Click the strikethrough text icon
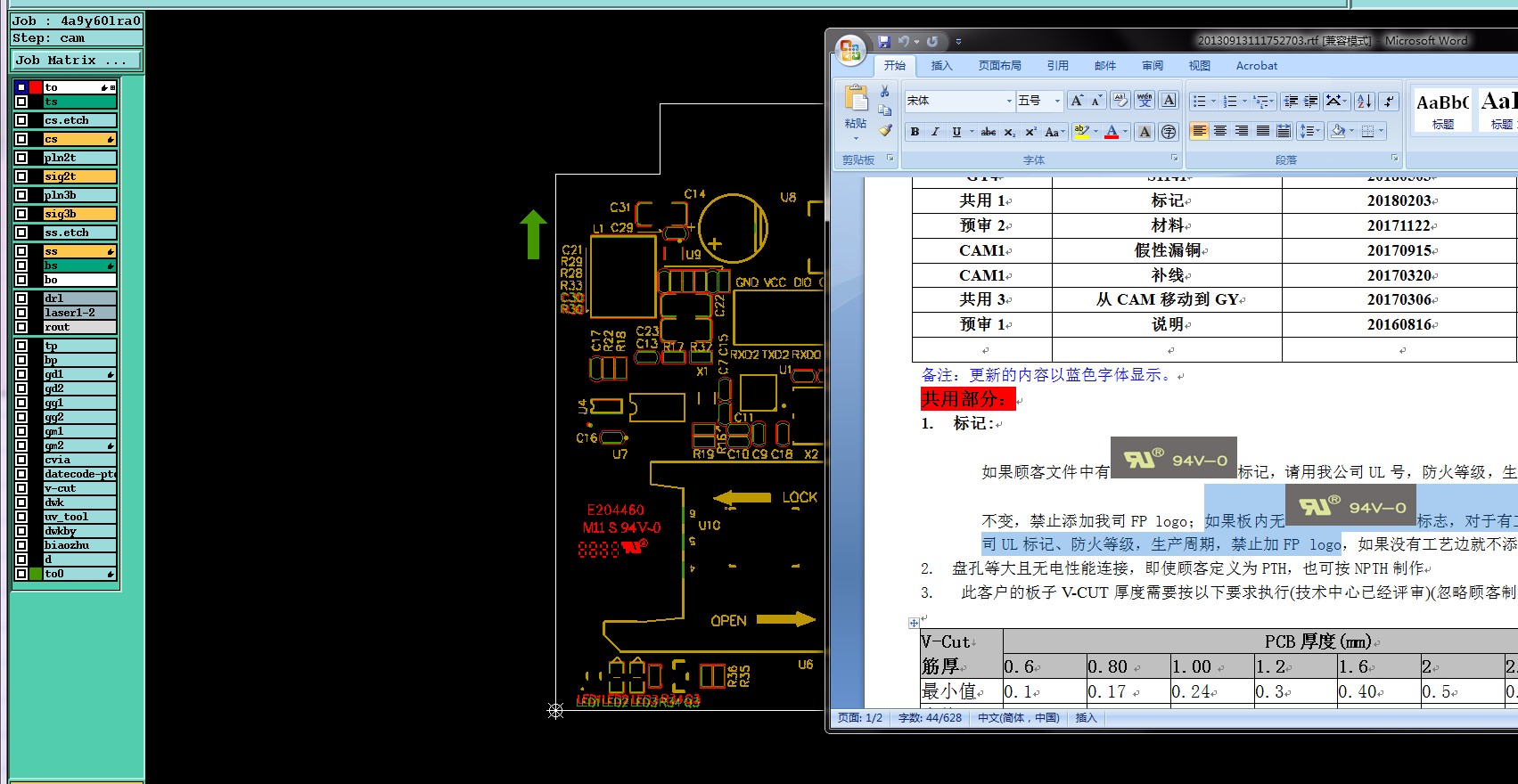Viewport: 1518px width, 784px height. 989,132
